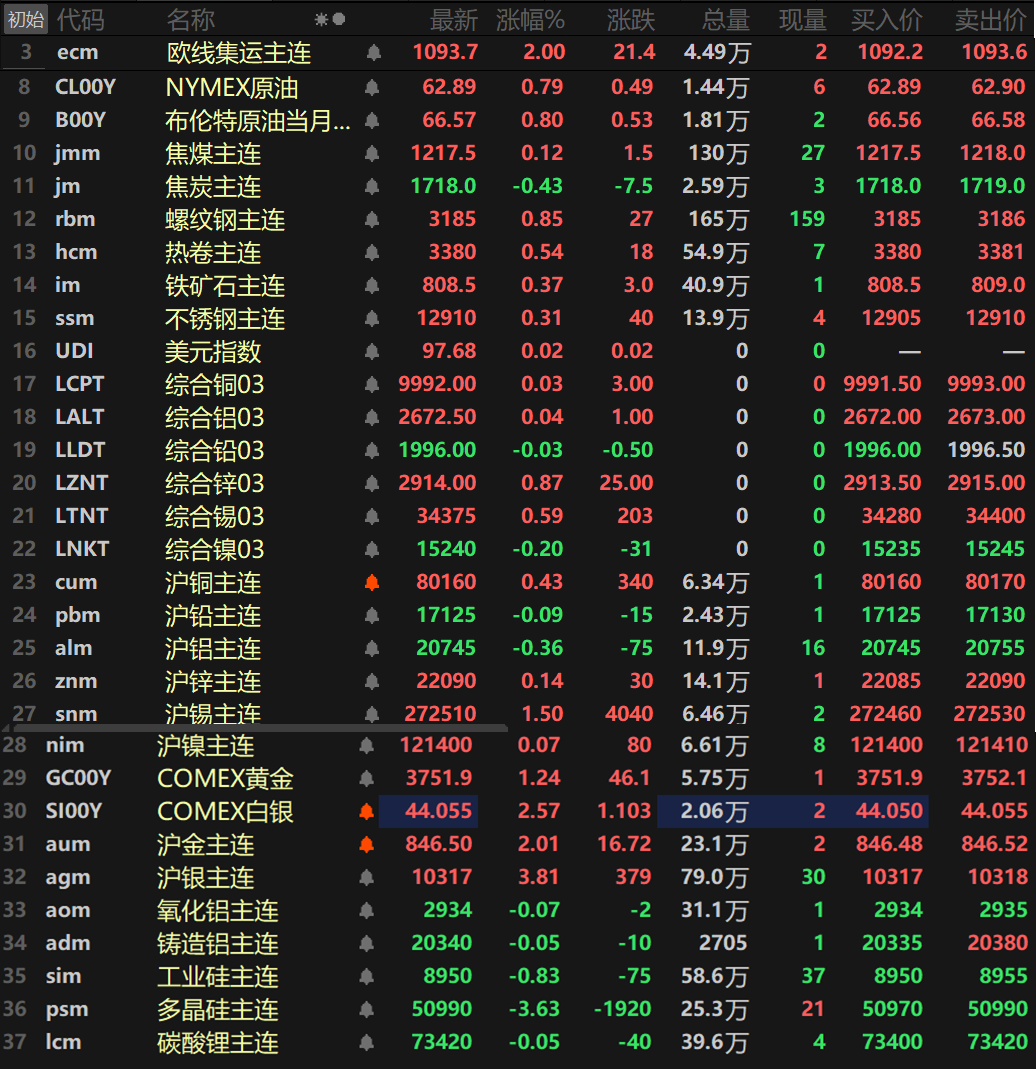This screenshot has height=1069, width=1036.
Task: Click alert bell for 碳酸锂主连
Action: click(366, 1042)
